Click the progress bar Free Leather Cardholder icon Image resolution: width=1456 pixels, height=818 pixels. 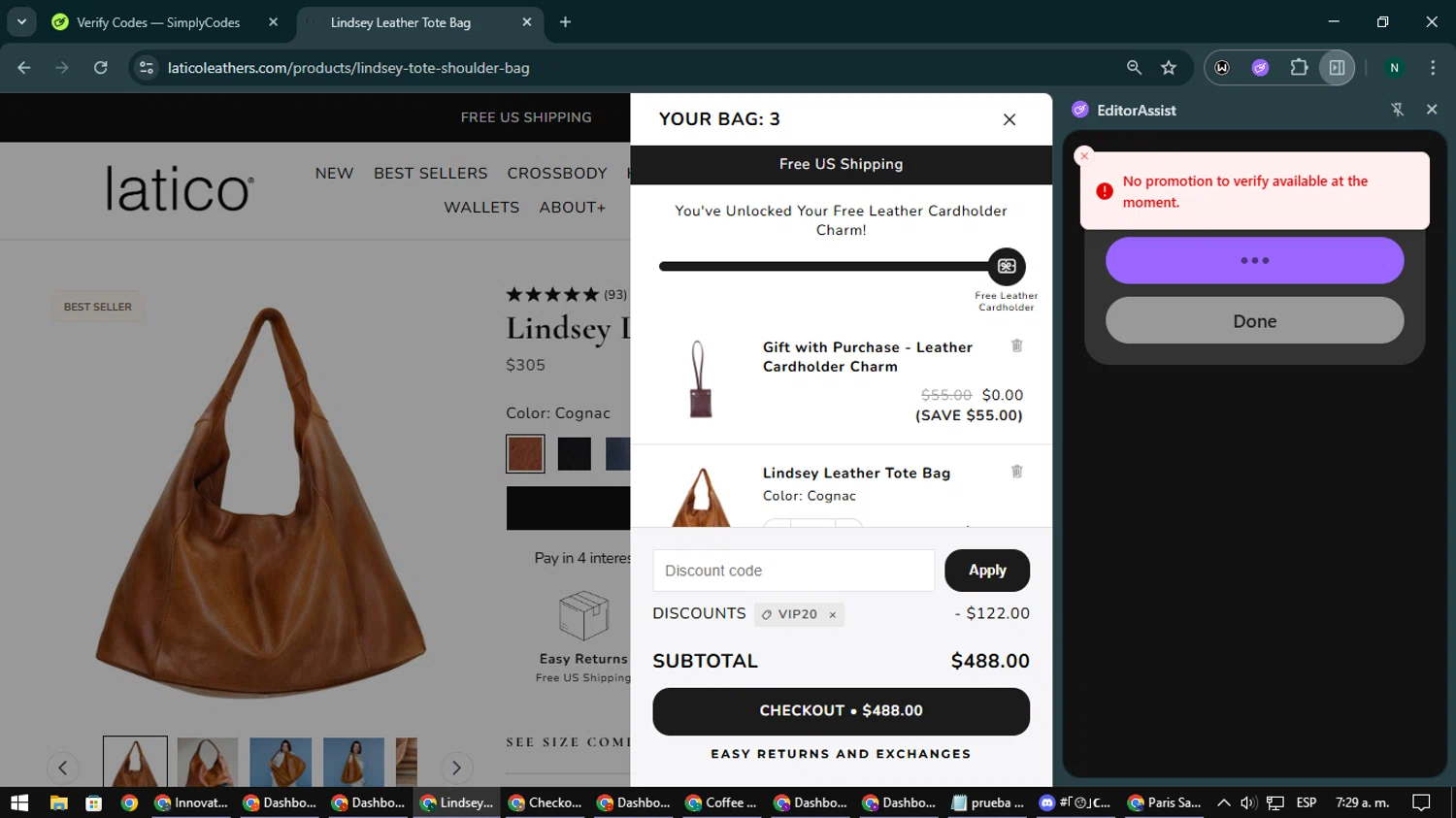click(x=1007, y=266)
